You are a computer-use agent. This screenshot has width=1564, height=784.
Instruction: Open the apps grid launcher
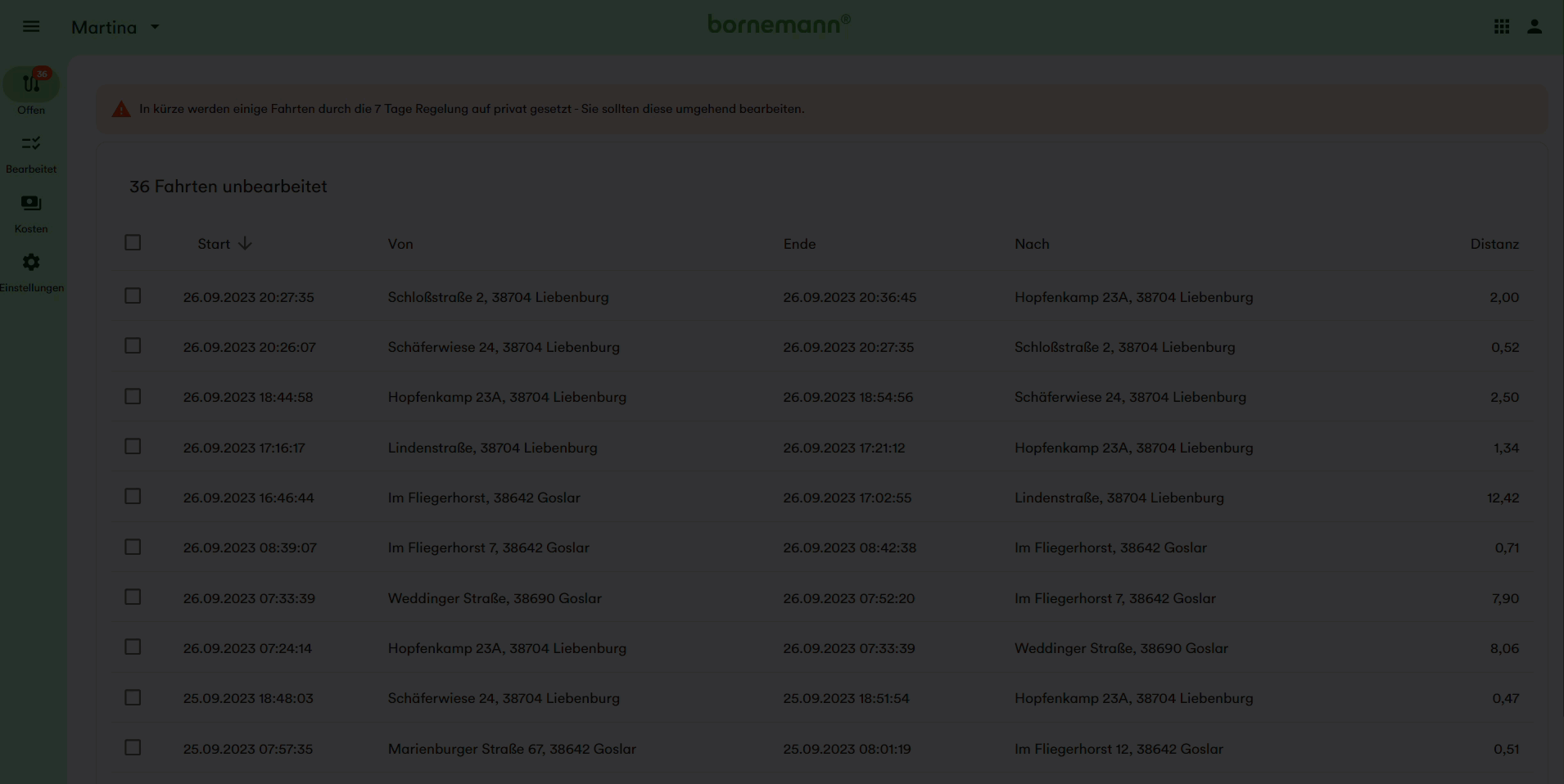pyautogui.click(x=1501, y=27)
